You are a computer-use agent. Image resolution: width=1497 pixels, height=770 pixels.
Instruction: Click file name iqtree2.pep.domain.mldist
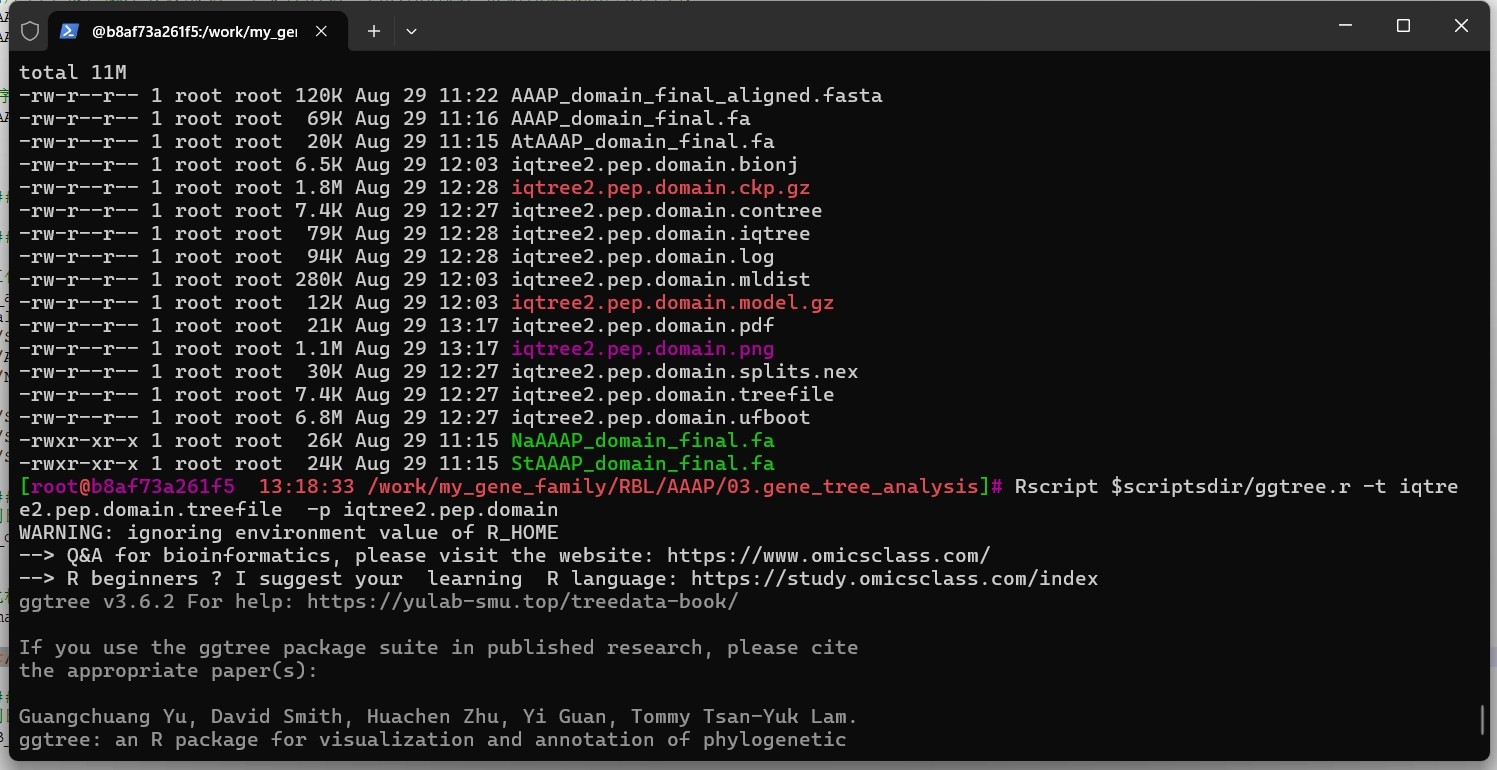click(660, 280)
